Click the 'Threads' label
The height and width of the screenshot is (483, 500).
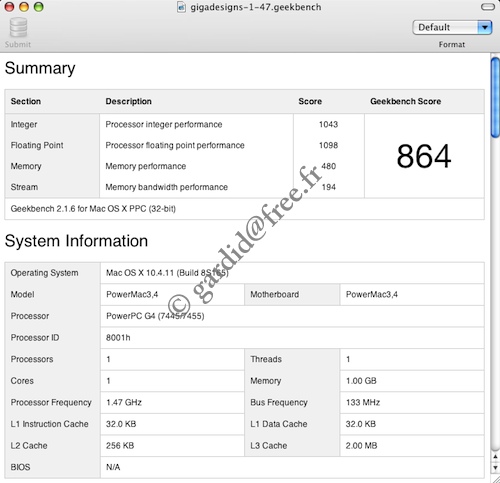266,359
